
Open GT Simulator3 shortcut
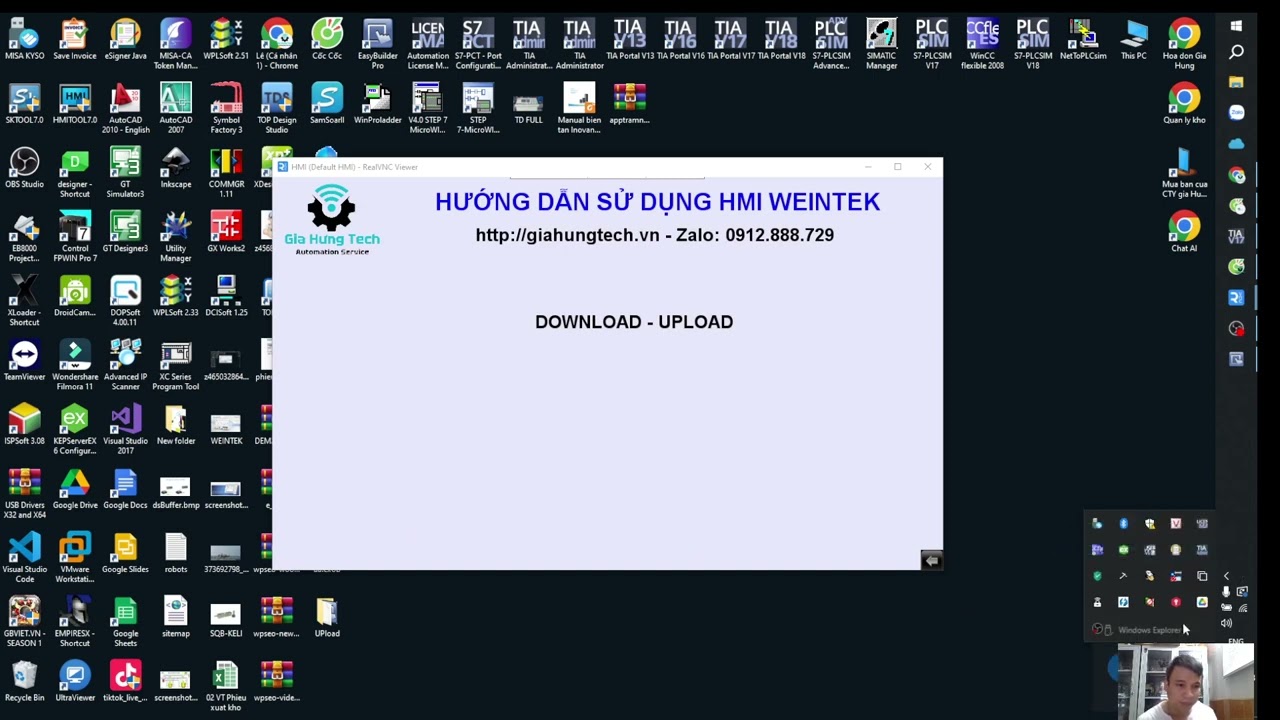click(125, 173)
